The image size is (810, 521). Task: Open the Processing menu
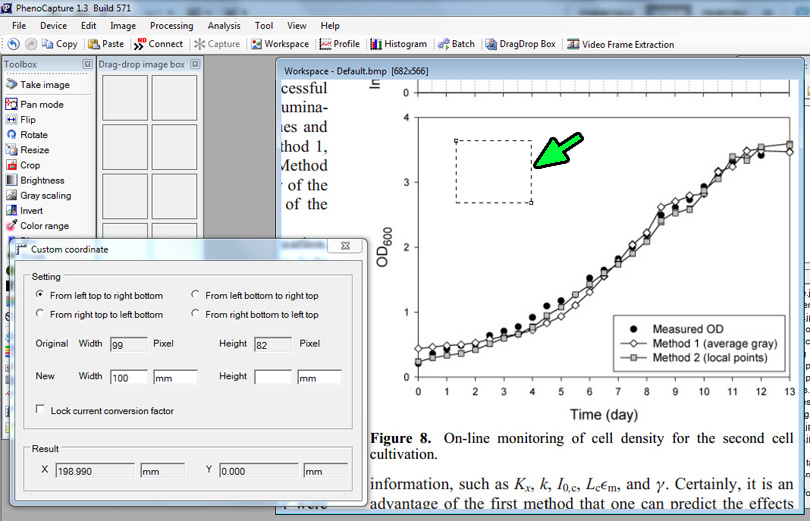point(171,25)
